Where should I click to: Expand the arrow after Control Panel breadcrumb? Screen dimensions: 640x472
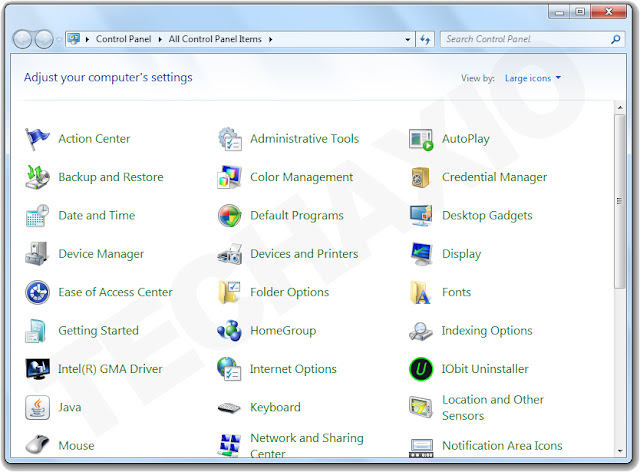160,40
